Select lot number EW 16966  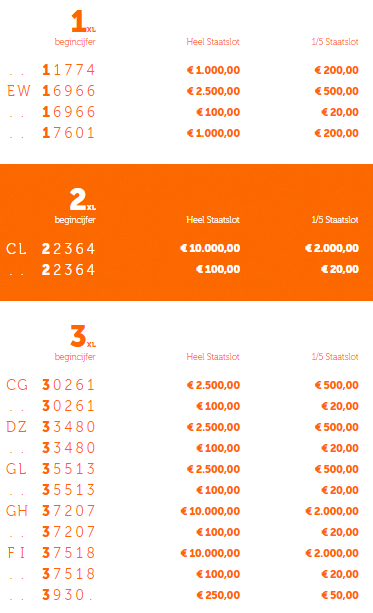pos(51,91)
